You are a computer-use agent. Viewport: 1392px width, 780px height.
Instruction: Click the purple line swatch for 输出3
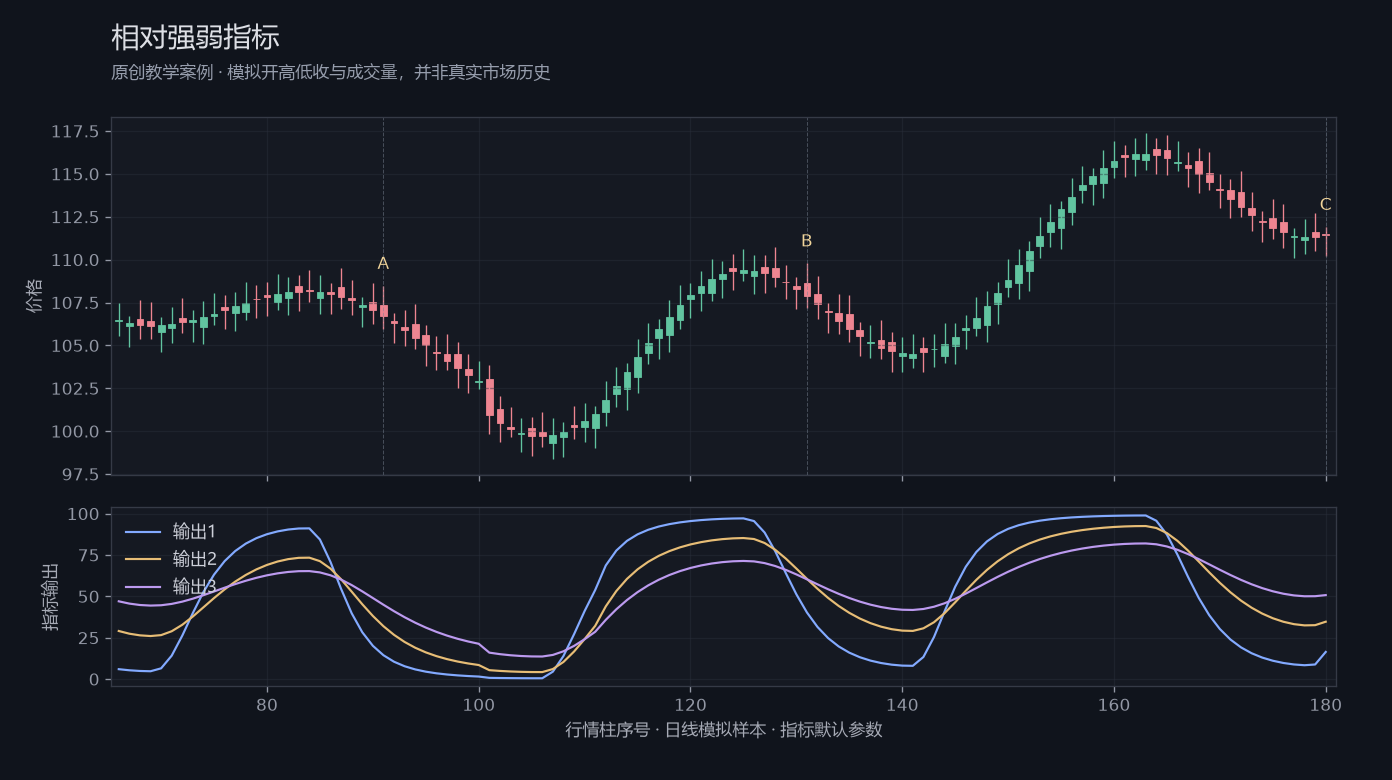click(142, 587)
